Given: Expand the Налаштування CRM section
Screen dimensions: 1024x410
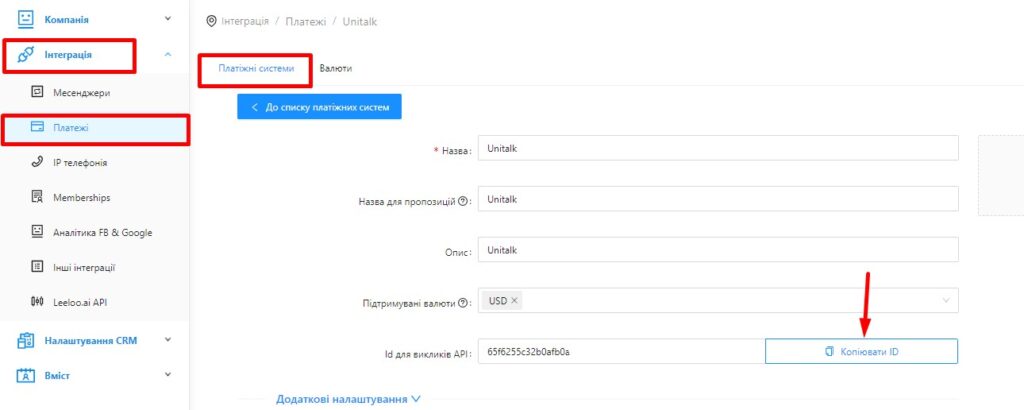Looking at the screenshot, I should coord(167,340).
